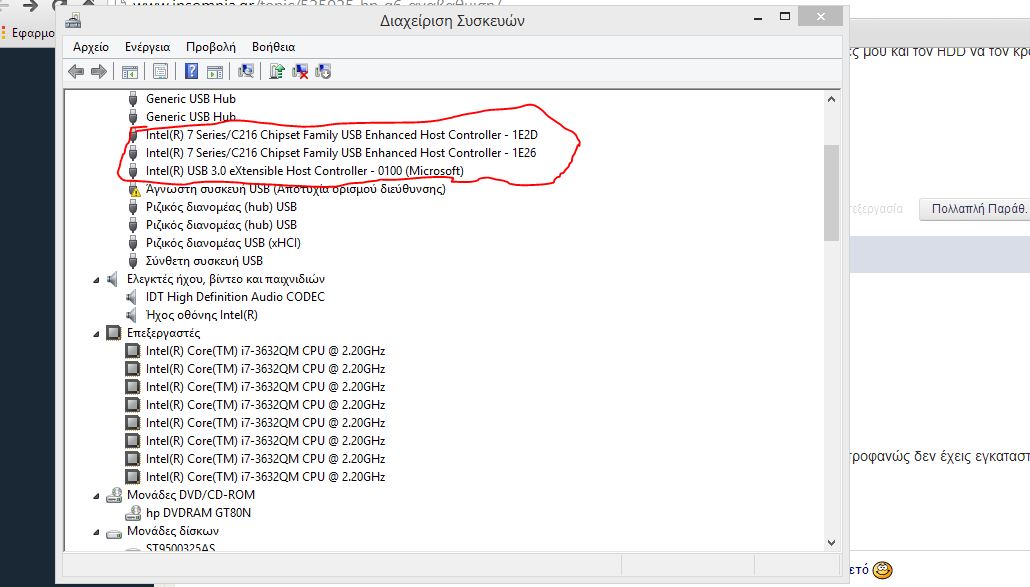Screen dimensions: 1030x587
Task: Click the vertical scrollbar thumb in the device tree
Action: point(832,192)
